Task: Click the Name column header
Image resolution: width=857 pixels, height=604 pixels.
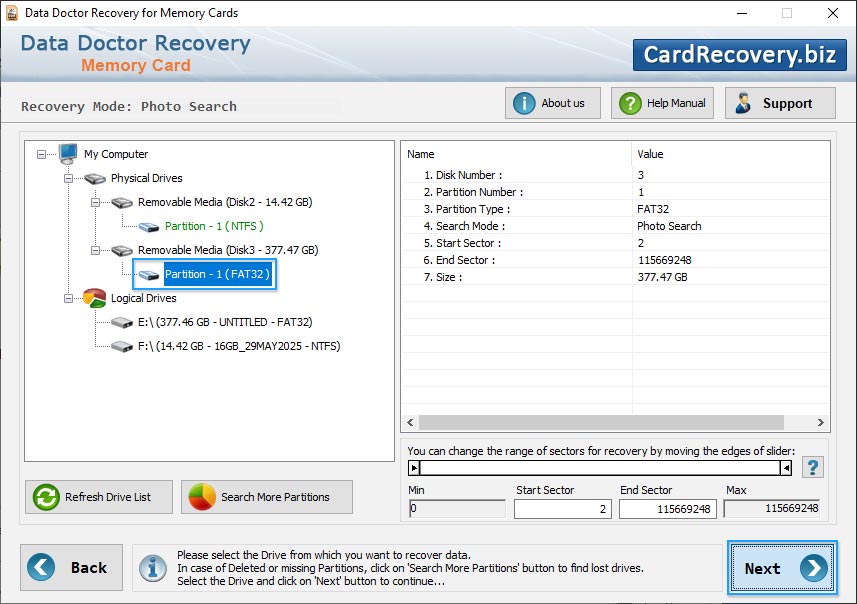Action: (x=516, y=154)
